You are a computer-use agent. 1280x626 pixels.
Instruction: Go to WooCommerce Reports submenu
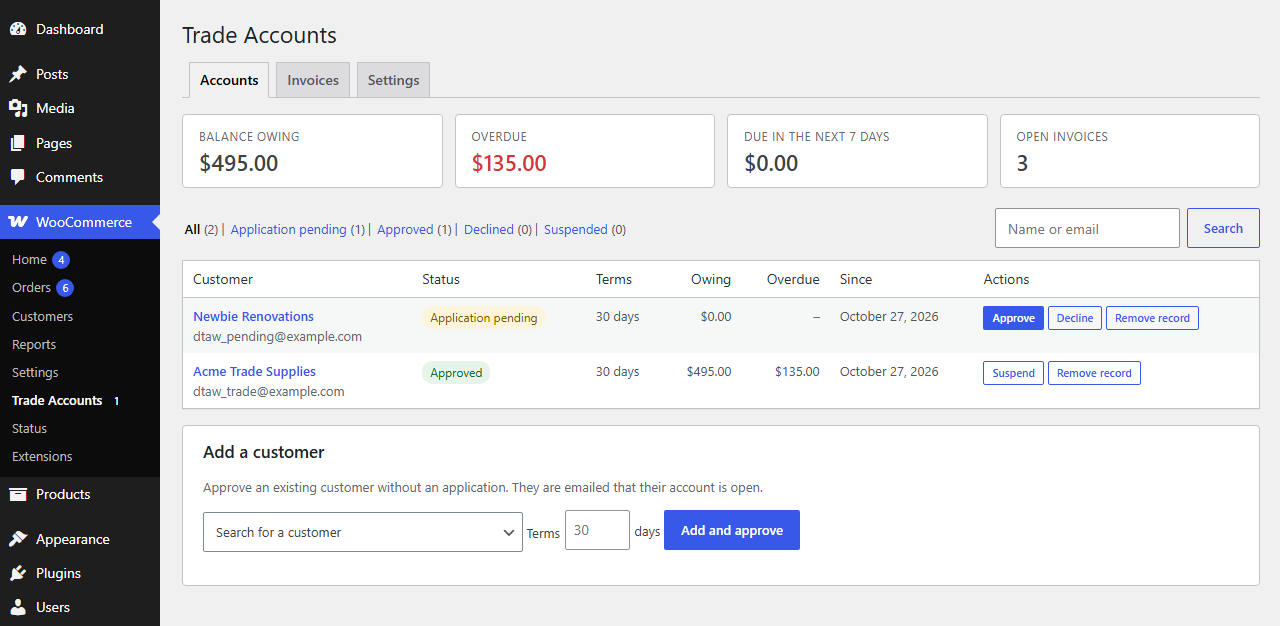pyautogui.click(x=34, y=344)
